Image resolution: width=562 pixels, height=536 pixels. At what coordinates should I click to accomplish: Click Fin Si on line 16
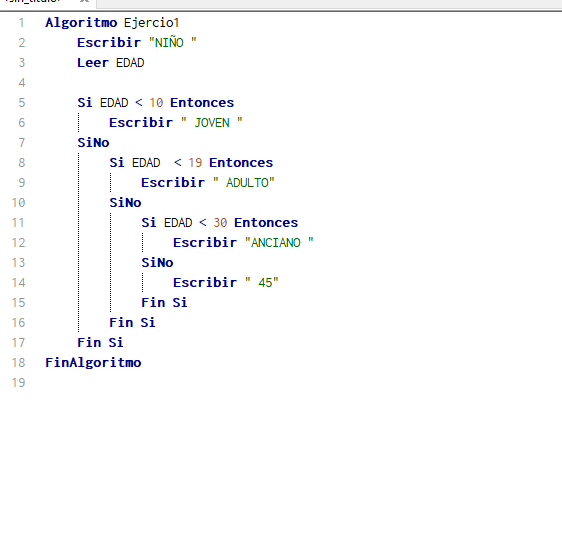point(132,323)
